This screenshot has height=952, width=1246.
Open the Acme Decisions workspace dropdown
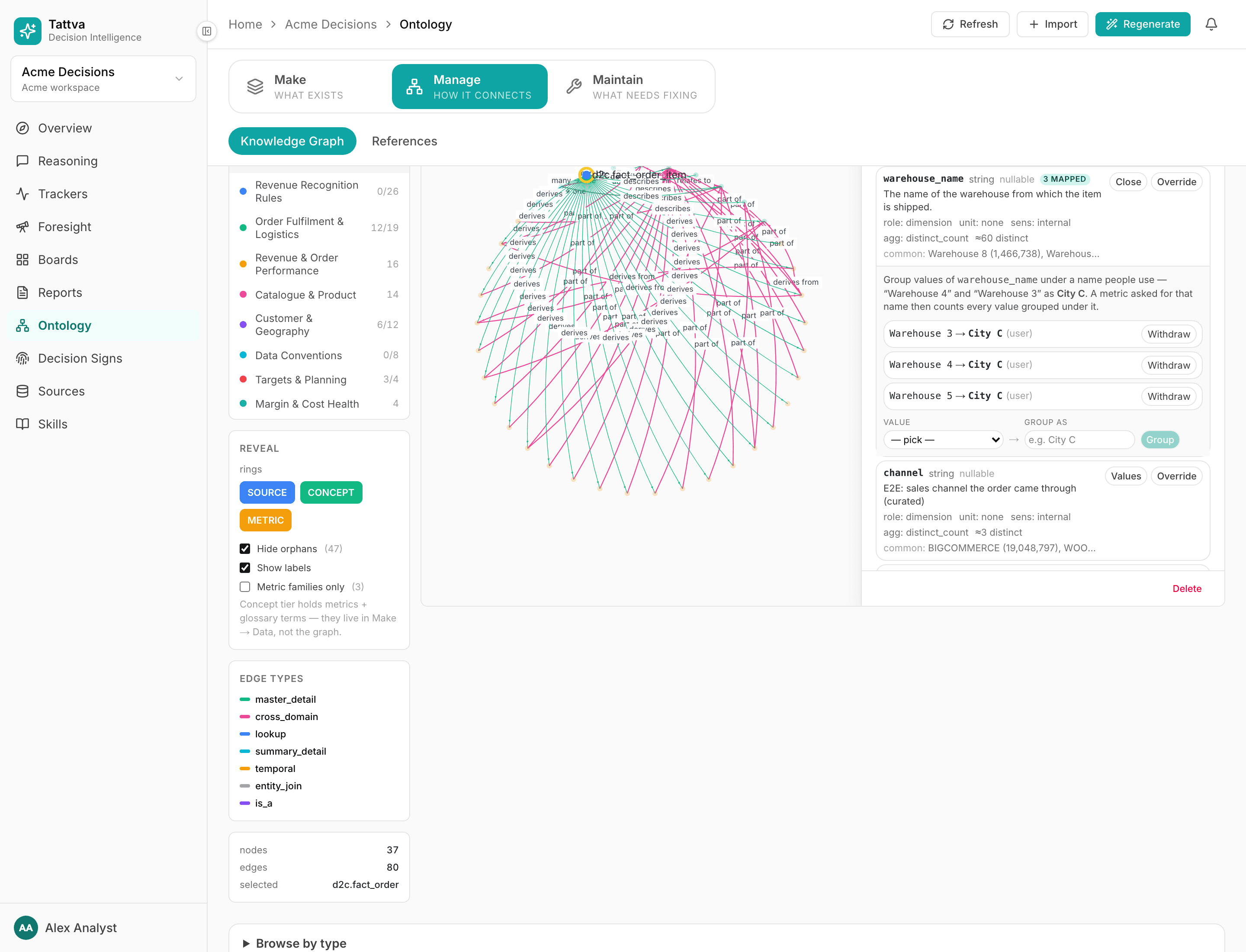click(104, 79)
